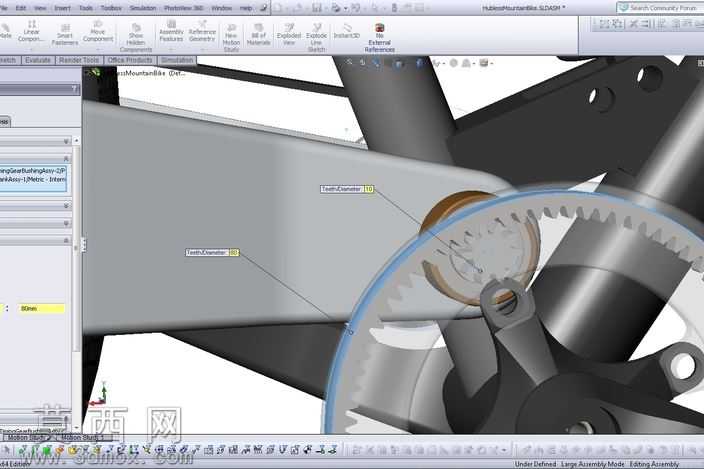The width and height of the screenshot is (704, 469).
Task: Open the Hide/Show Items view icon
Action: (x=436, y=63)
